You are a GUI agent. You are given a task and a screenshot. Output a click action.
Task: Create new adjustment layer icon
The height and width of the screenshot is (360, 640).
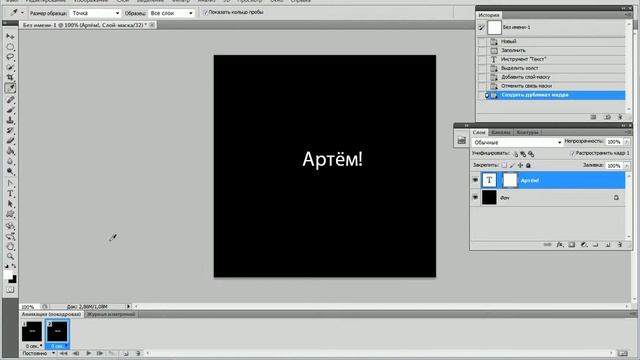[584, 244]
